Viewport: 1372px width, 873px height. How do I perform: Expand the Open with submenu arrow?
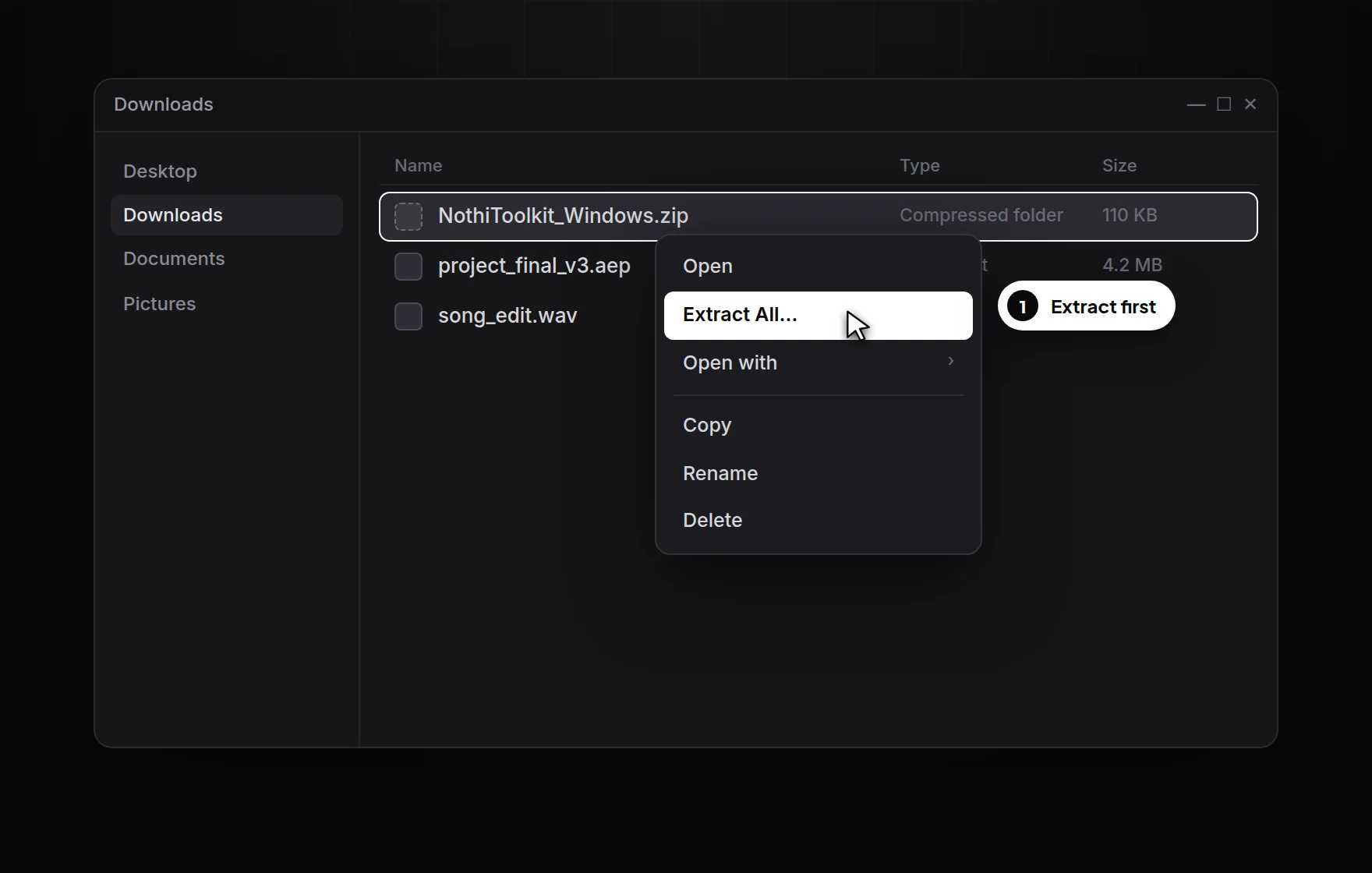tap(950, 361)
